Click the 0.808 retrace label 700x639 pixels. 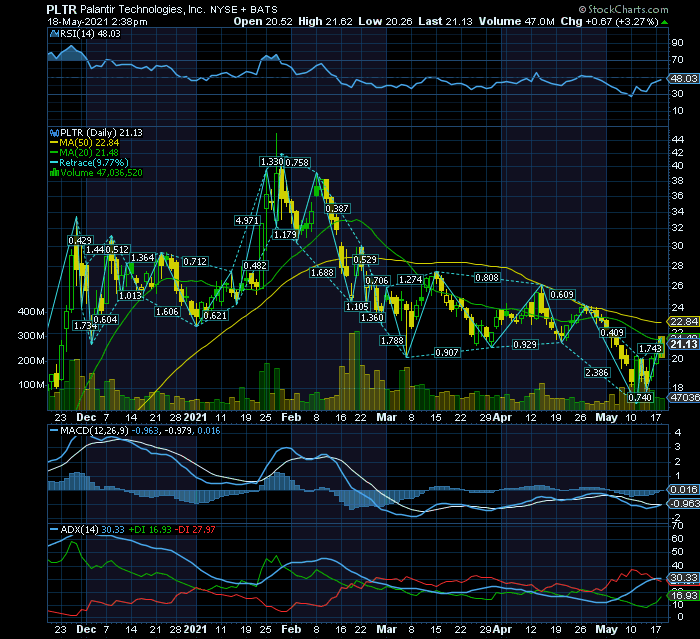click(487, 278)
